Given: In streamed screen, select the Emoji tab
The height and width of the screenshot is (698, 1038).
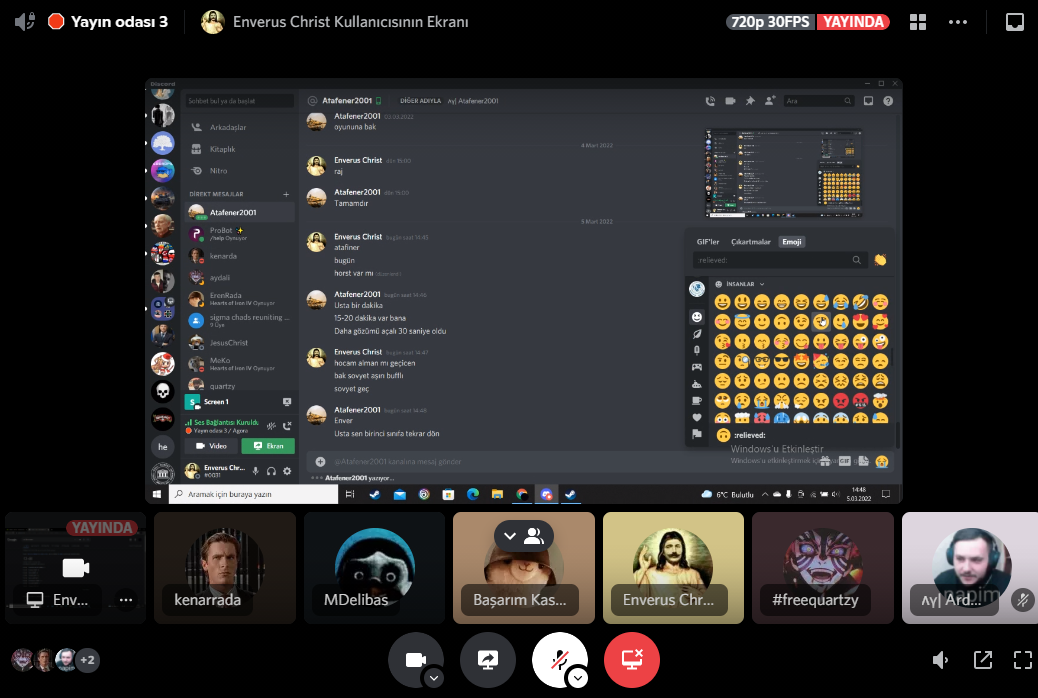Looking at the screenshot, I should tap(792, 242).
